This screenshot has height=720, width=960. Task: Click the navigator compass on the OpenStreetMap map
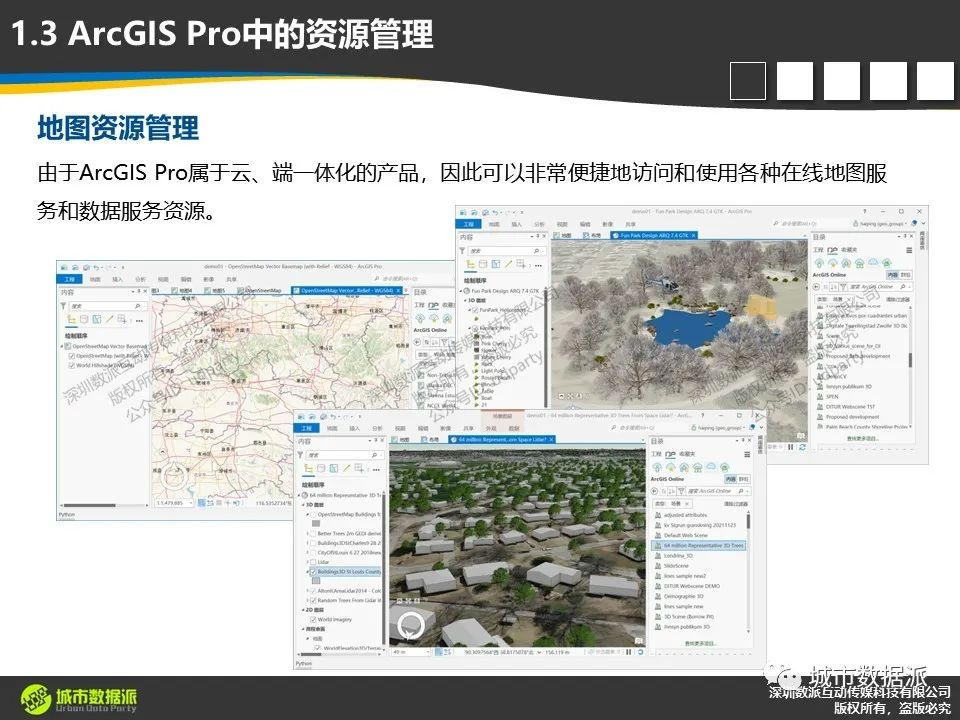click(x=175, y=476)
